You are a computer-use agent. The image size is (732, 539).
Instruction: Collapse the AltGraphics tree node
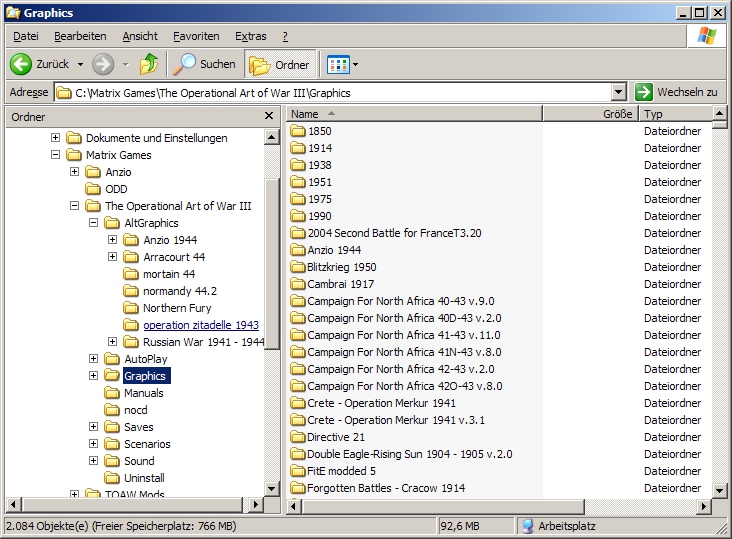point(93,223)
